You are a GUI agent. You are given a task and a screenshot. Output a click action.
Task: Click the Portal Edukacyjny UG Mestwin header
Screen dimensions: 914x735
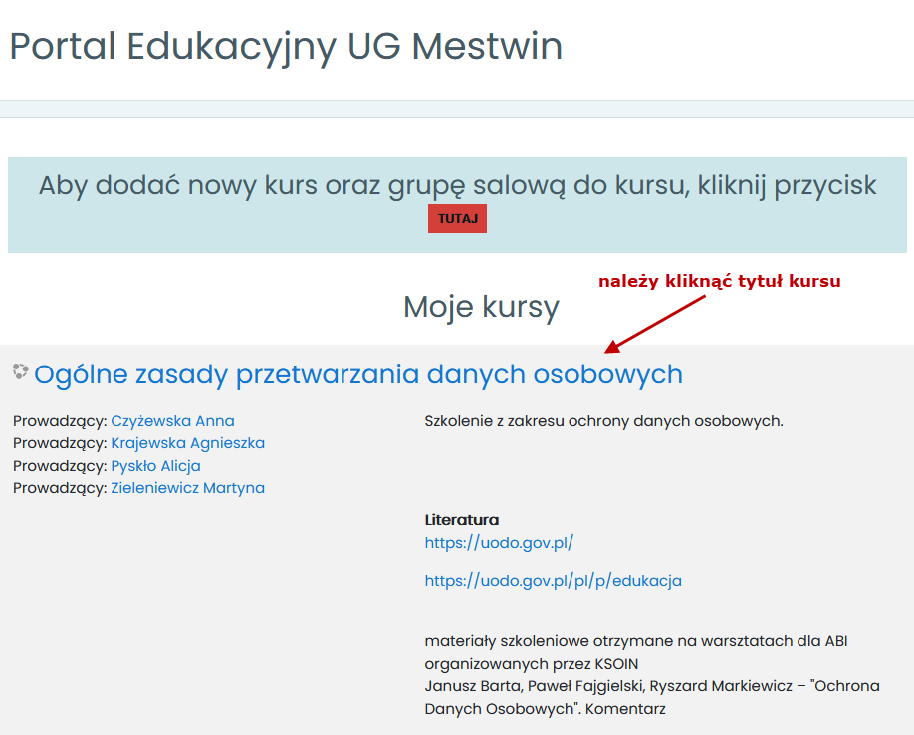tap(285, 46)
